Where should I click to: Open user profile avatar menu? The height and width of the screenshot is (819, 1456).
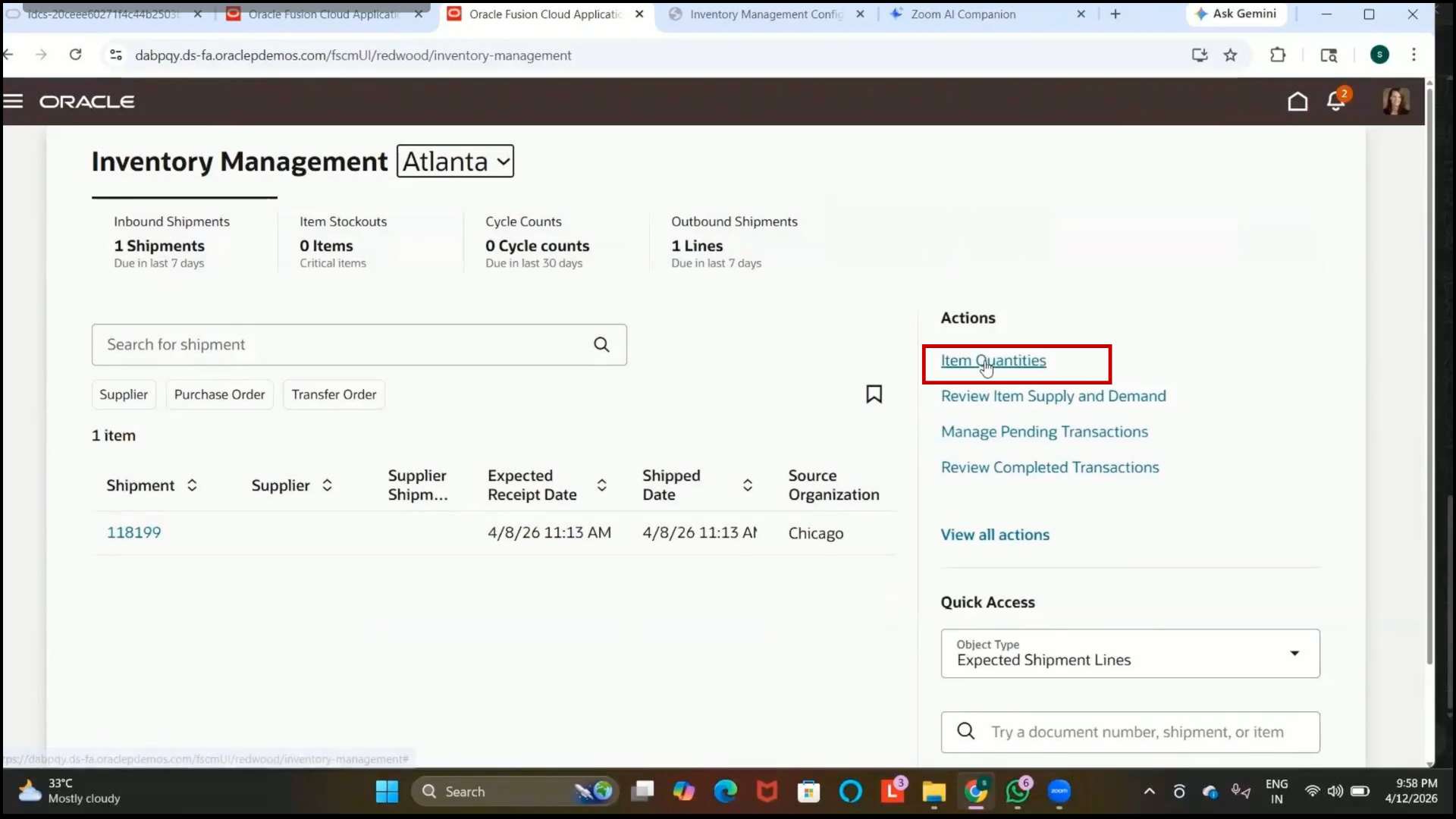(1395, 101)
